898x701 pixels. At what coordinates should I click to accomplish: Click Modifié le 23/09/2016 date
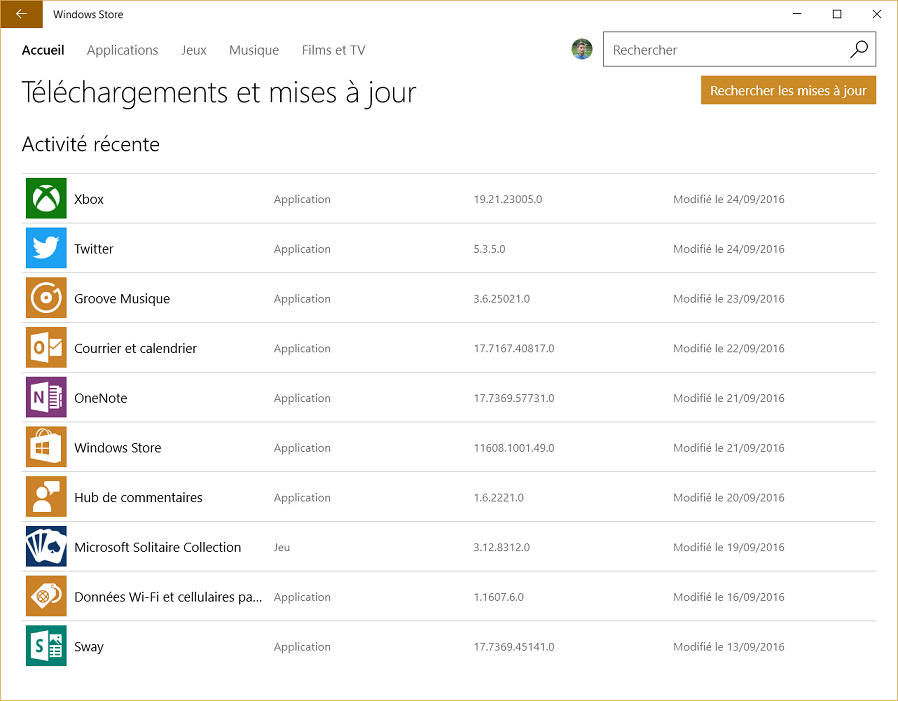(x=728, y=298)
